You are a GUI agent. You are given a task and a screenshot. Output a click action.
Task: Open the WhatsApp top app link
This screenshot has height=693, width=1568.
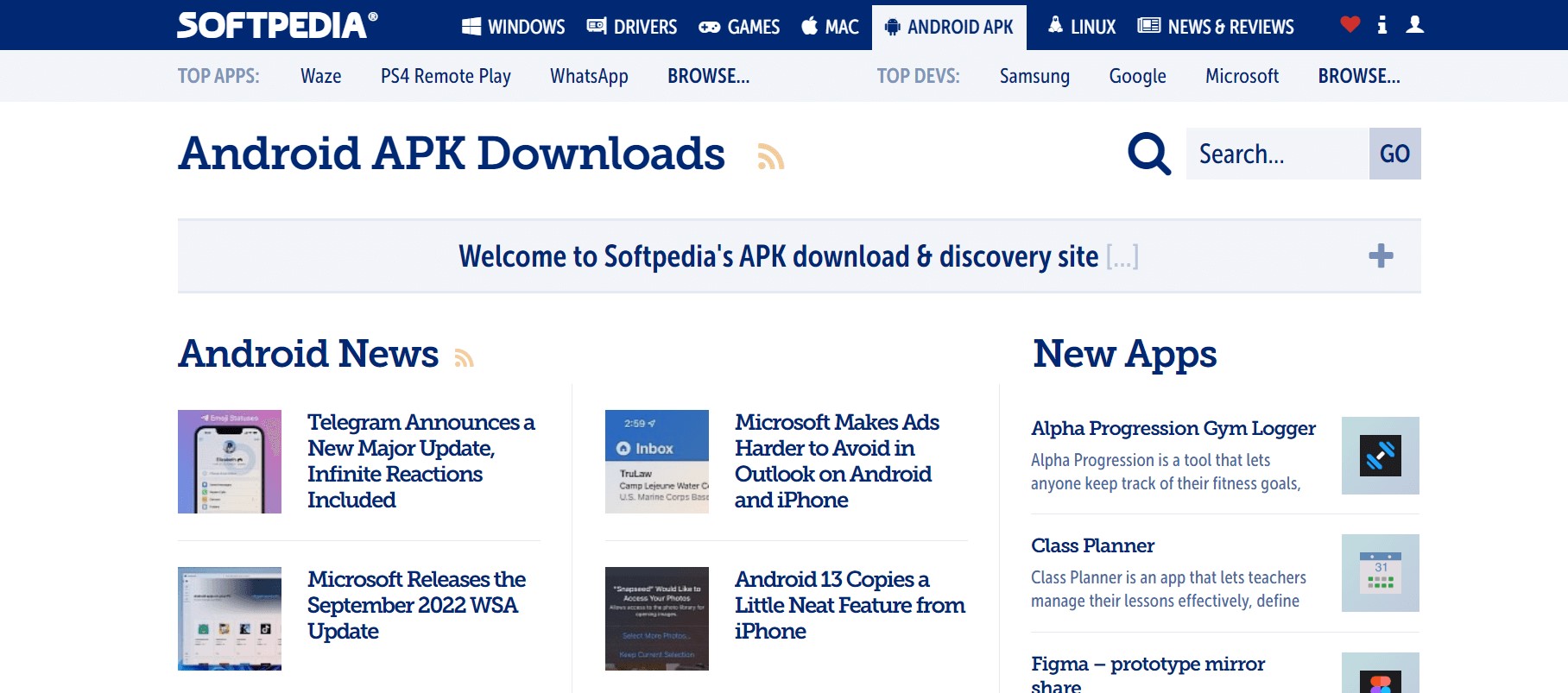click(589, 76)
